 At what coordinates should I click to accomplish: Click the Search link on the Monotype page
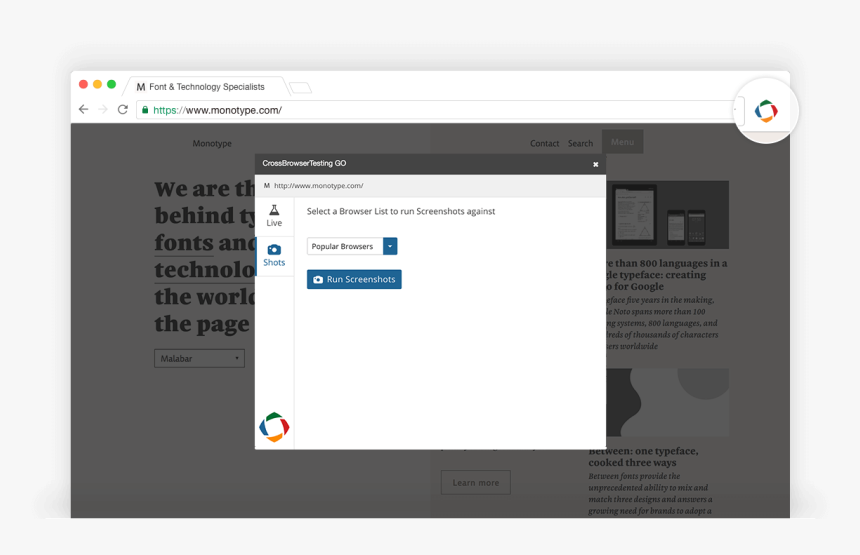[x=580, y=143]
